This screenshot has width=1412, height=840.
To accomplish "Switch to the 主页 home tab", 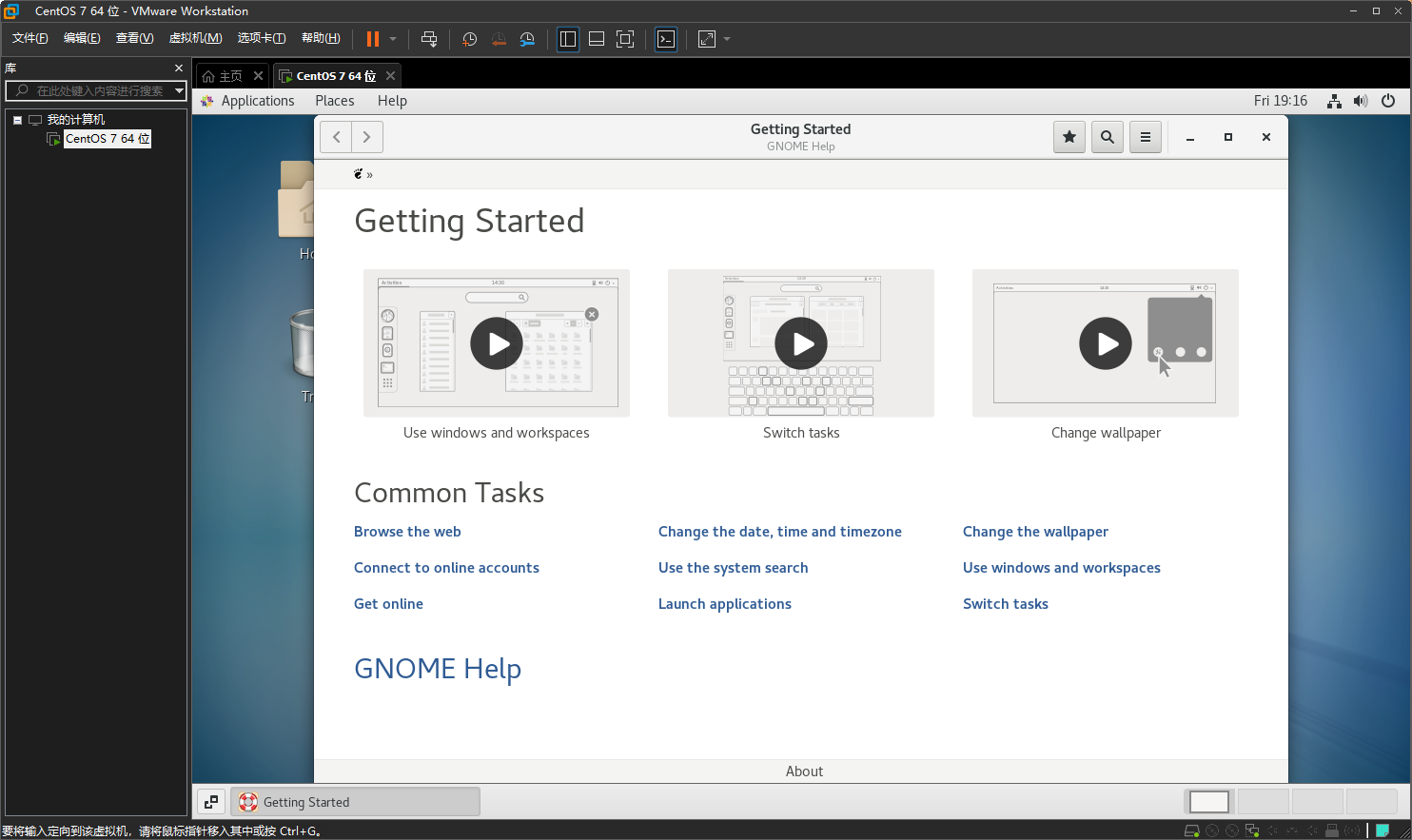I will point(223,76).
